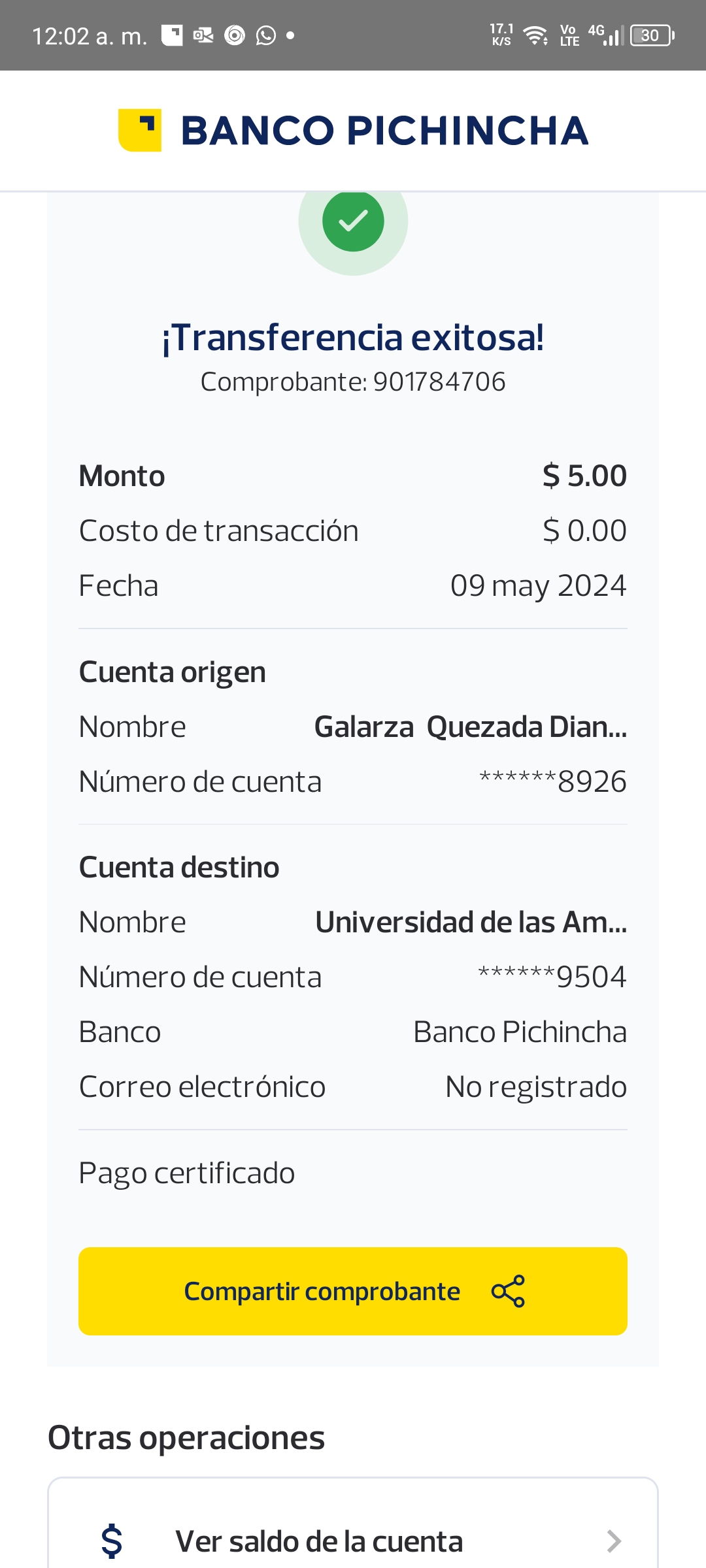This screenshot has width=706, height=1568.
Task: Open Ver saldo de la cuenta option
Action: 319,1541
